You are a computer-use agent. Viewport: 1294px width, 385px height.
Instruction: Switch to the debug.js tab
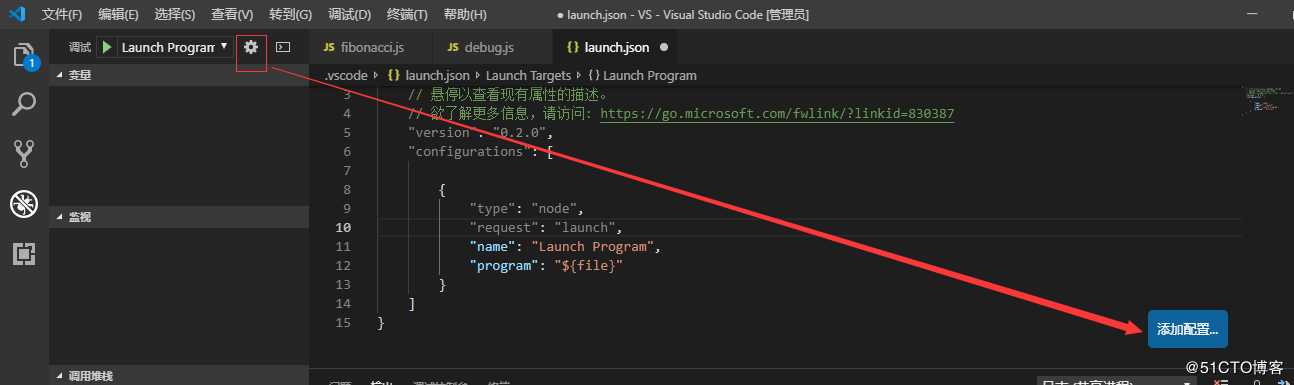492,47
